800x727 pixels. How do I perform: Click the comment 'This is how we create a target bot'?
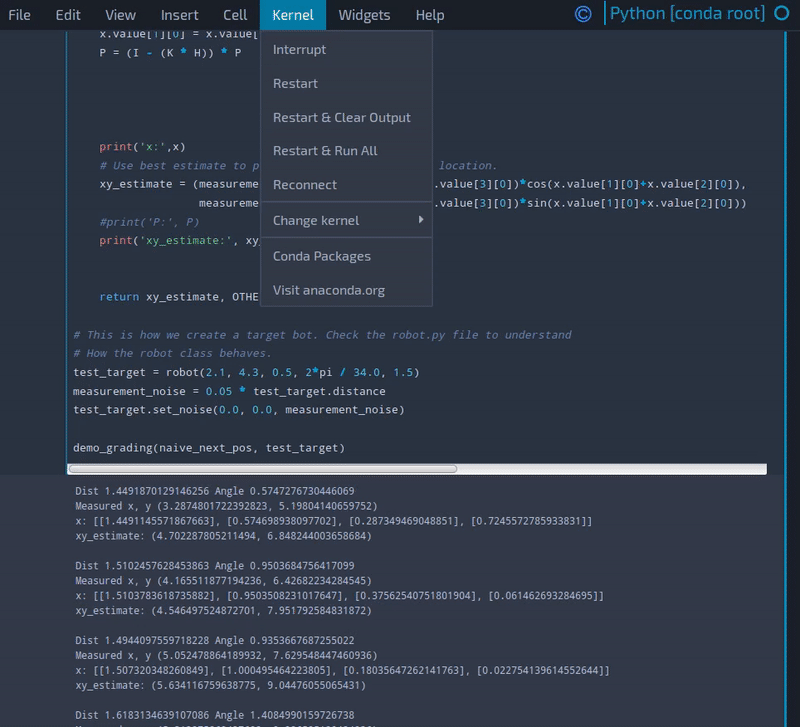point(322,335)
